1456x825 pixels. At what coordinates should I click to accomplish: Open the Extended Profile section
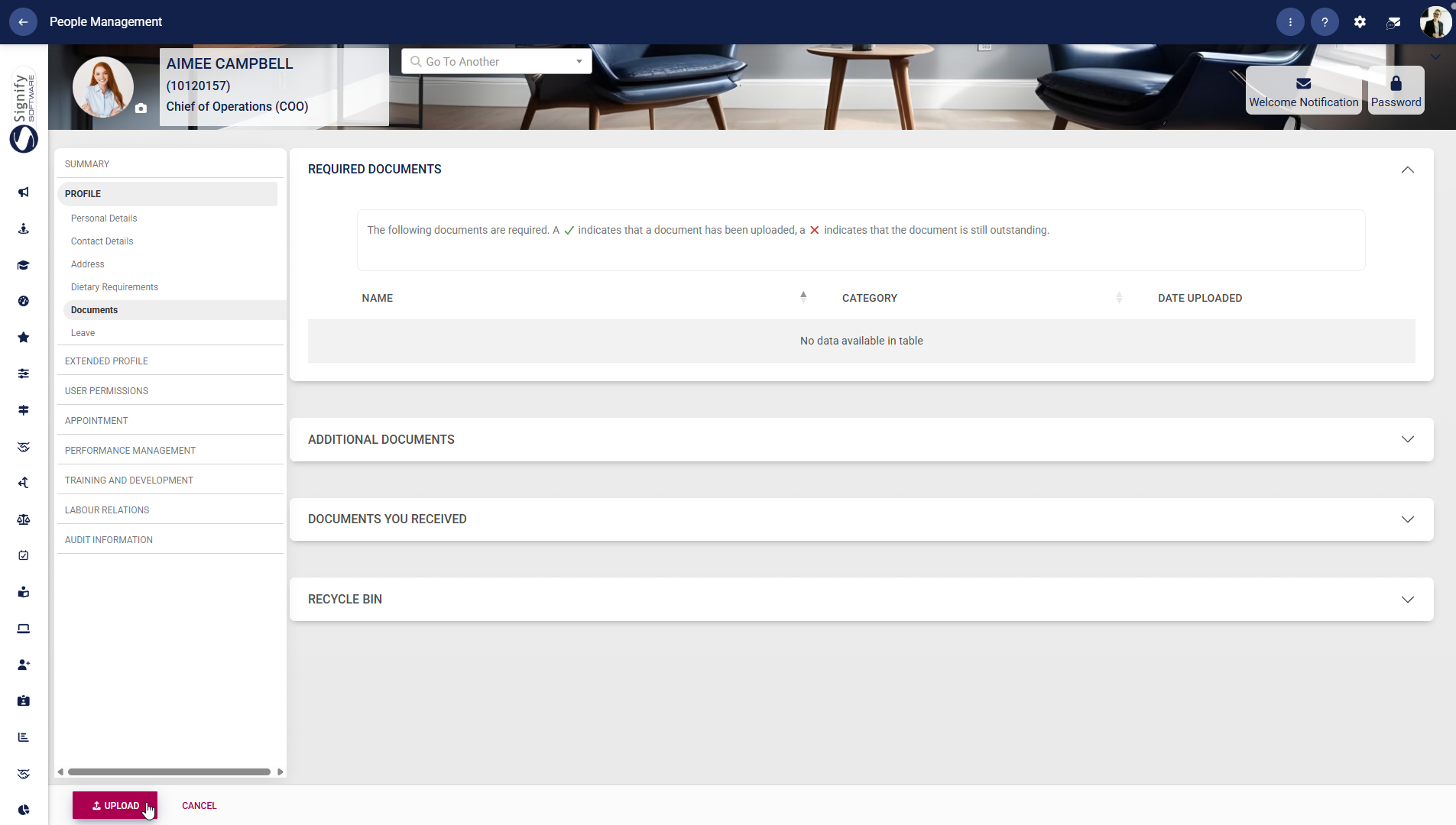106,361
